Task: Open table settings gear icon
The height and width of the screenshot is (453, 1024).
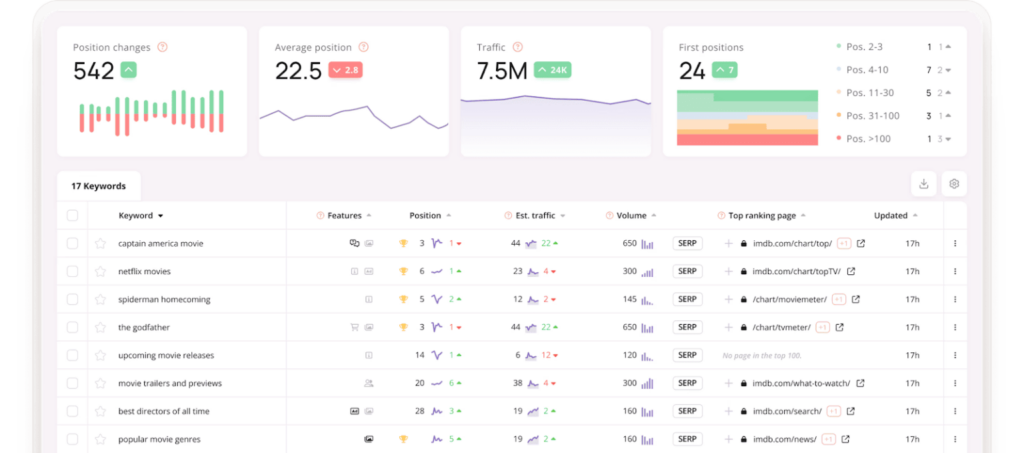Action: point(954,184)
